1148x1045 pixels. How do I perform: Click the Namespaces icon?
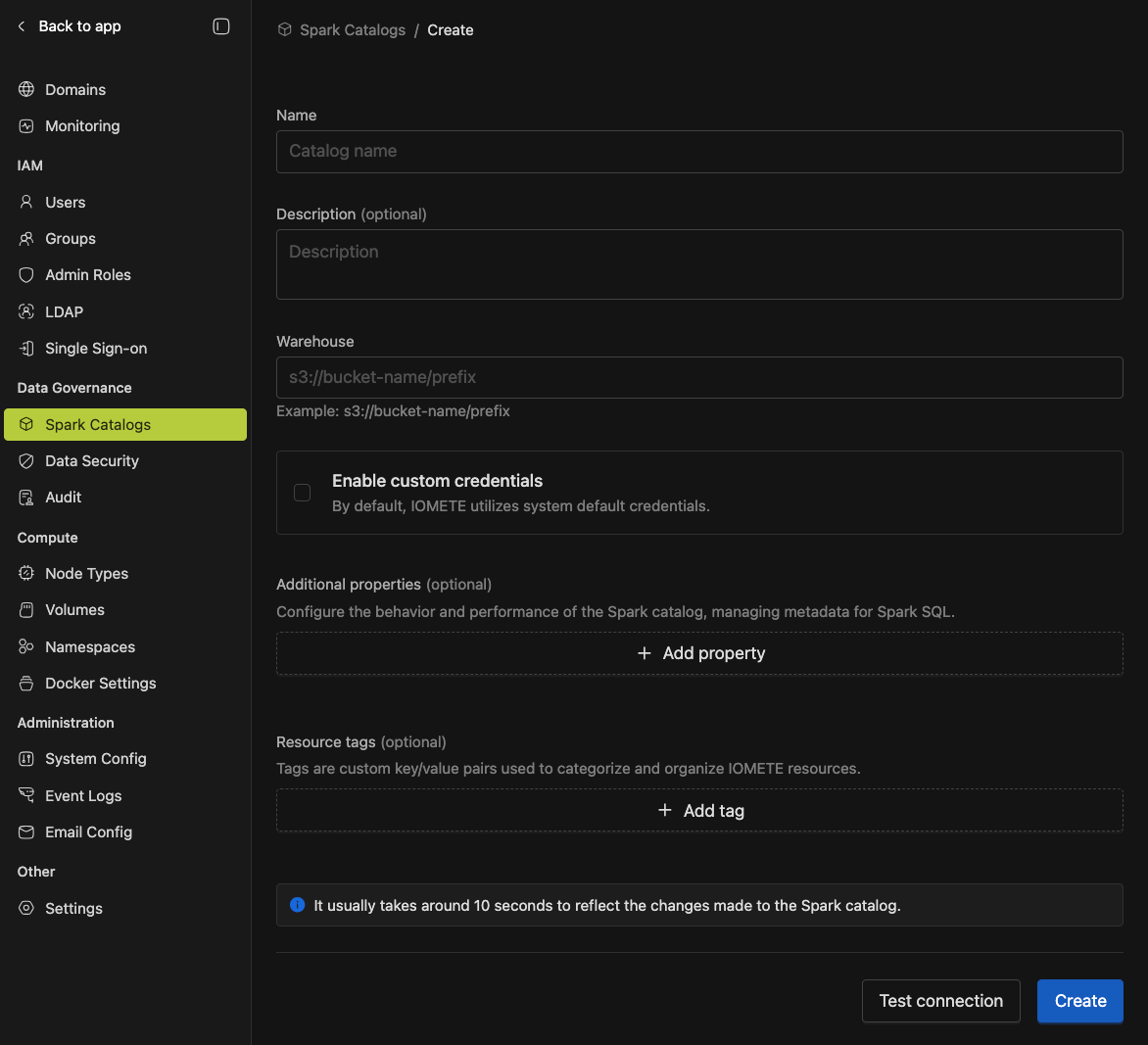pos(26,646)
